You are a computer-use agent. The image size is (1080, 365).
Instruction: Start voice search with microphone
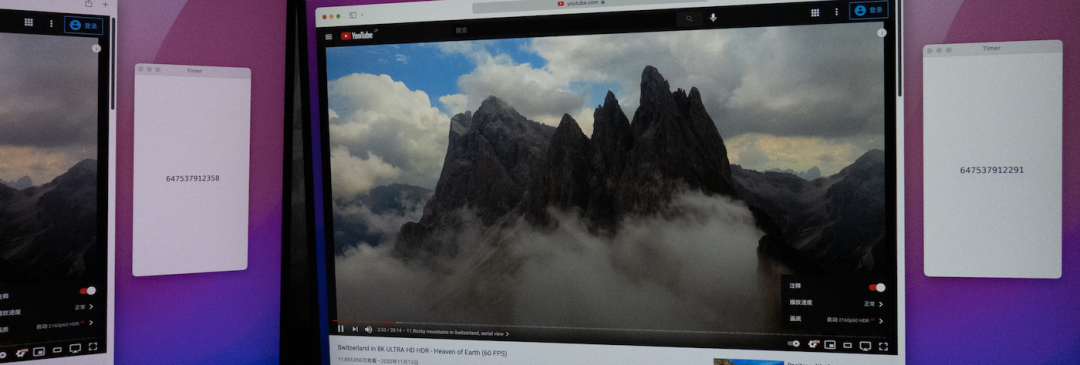tap(713, 18)
